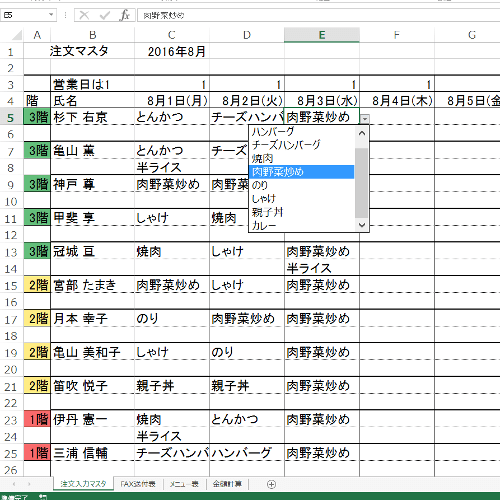Image resolution: width=500 pixels, height=500 pixels.
Task: Click the dropdown list scroll-down arrow
Action: coord(362,225)
